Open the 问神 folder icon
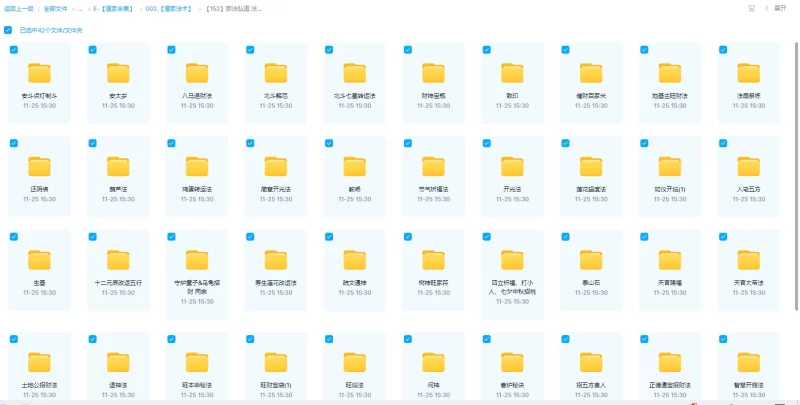 pyautogui.click(x=433, y=360)
